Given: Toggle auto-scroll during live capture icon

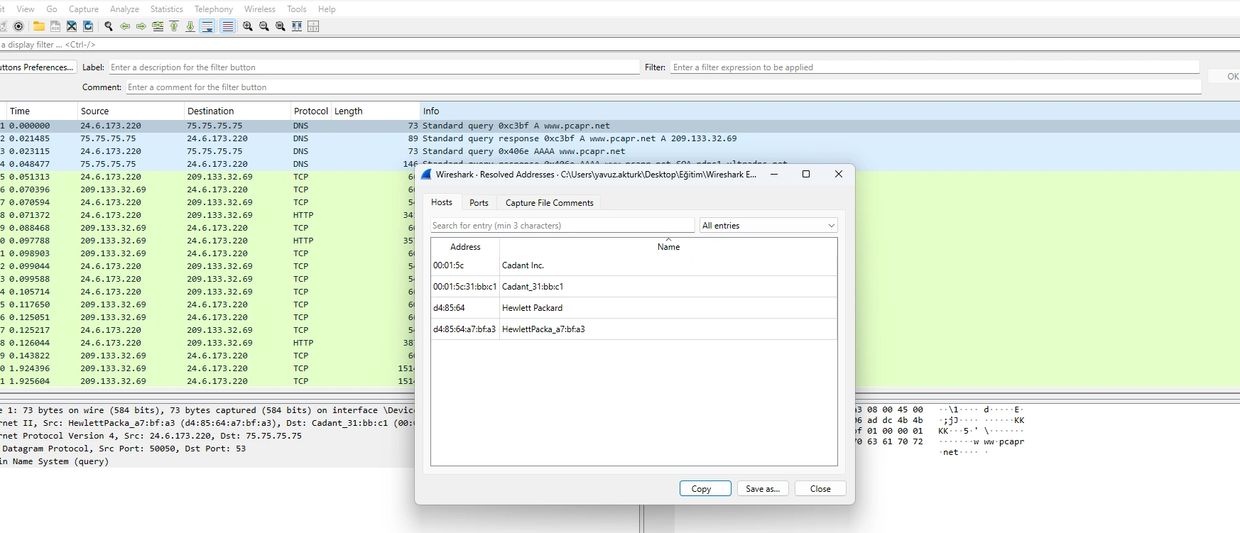Looking at the screenshot, I should (x=207, y=26).
